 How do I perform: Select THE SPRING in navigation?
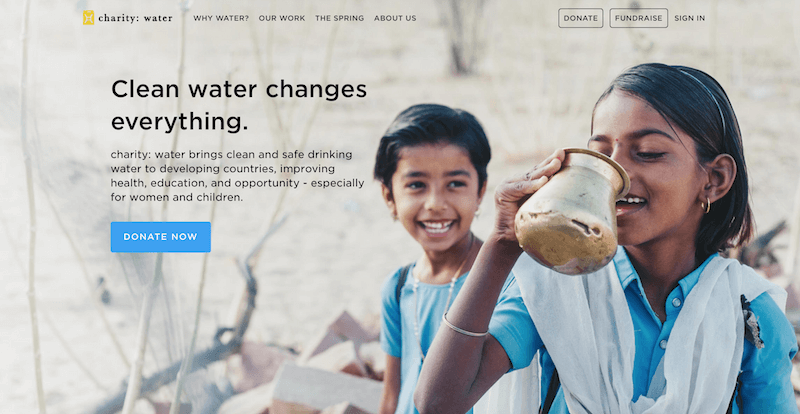click(339, 18)
